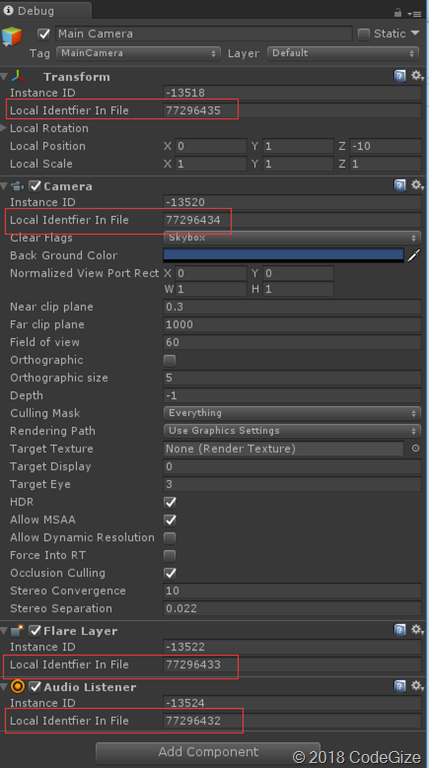Toggle the Static checkbox
Viewport: 429px width, 768px height.
[363, 34]
